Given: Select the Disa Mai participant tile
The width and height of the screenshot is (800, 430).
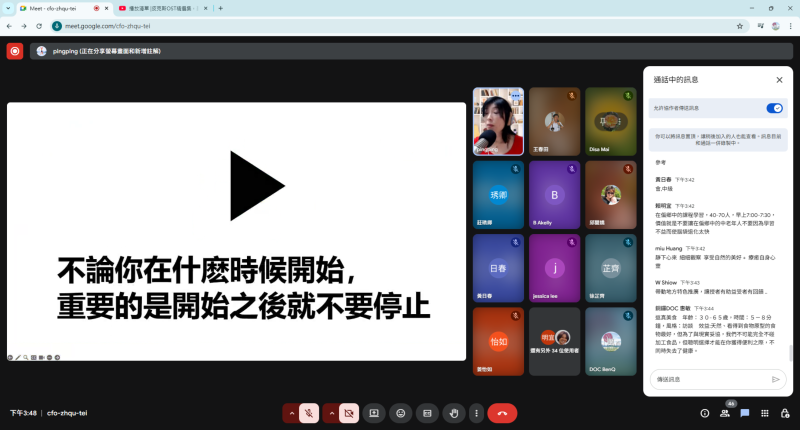Looking at the screenshot, I should [x=611, y=121].
